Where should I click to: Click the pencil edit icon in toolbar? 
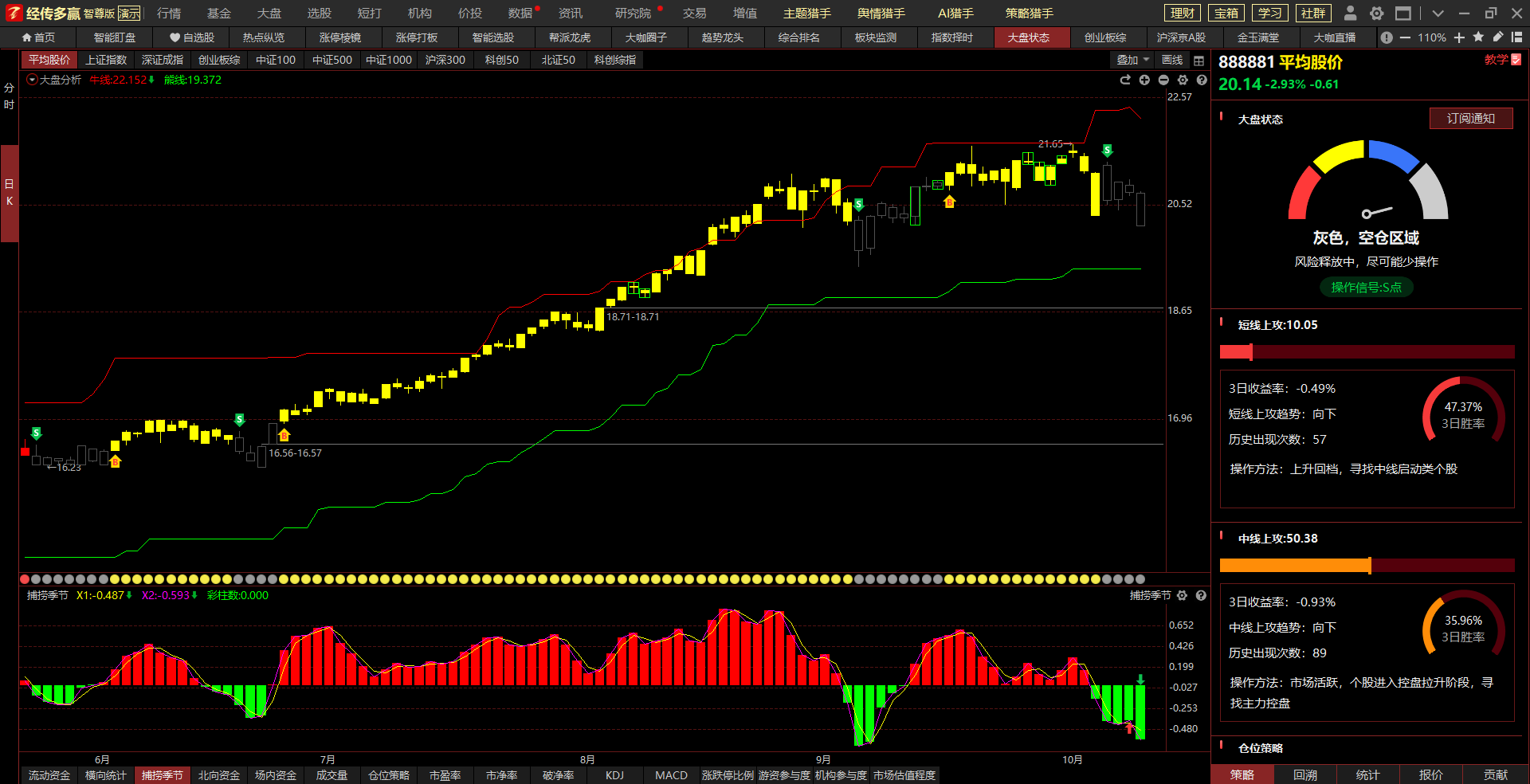click(1497, 37)
